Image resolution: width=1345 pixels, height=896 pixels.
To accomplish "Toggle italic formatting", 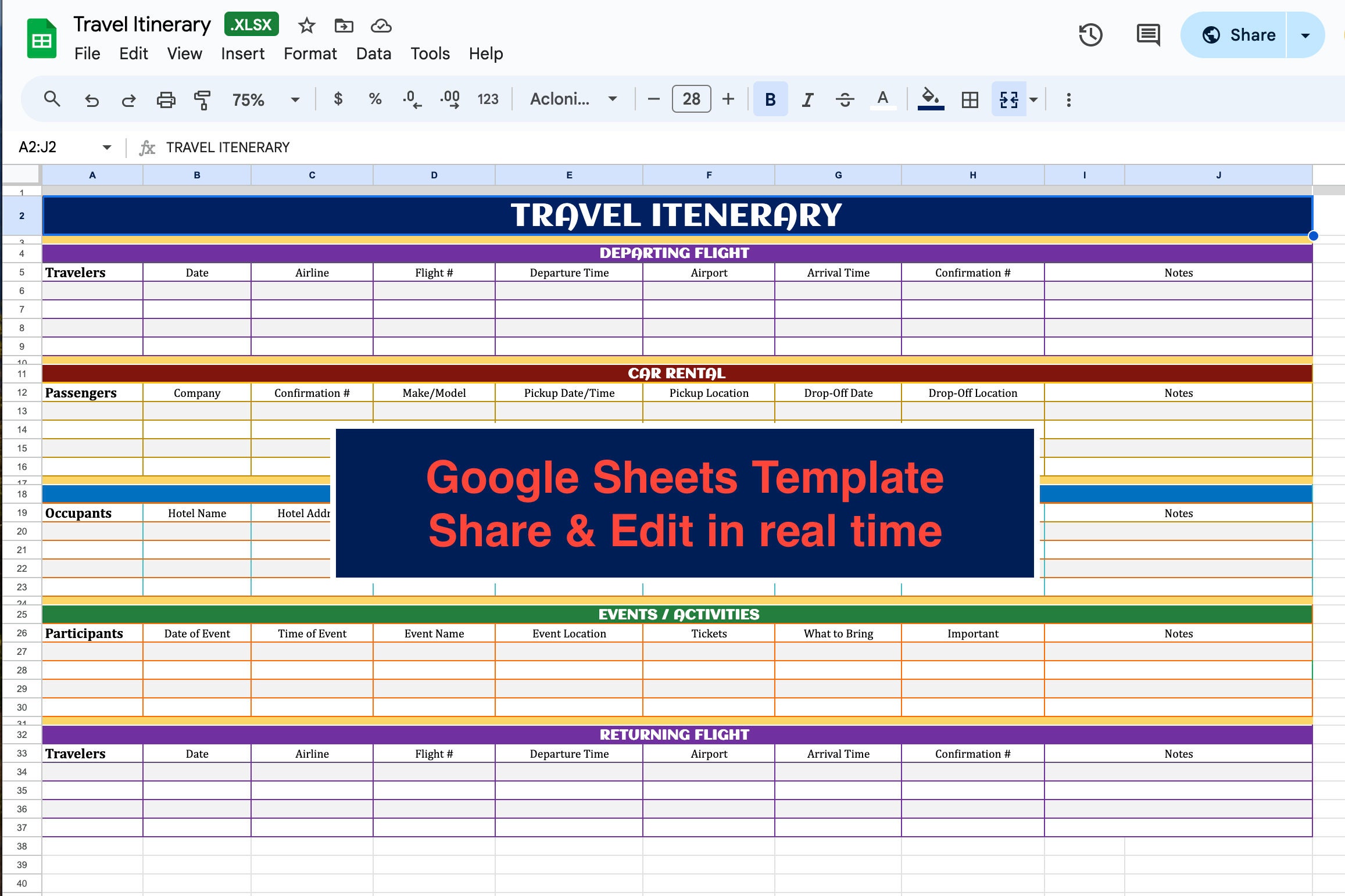I will [x=807, y=99].
